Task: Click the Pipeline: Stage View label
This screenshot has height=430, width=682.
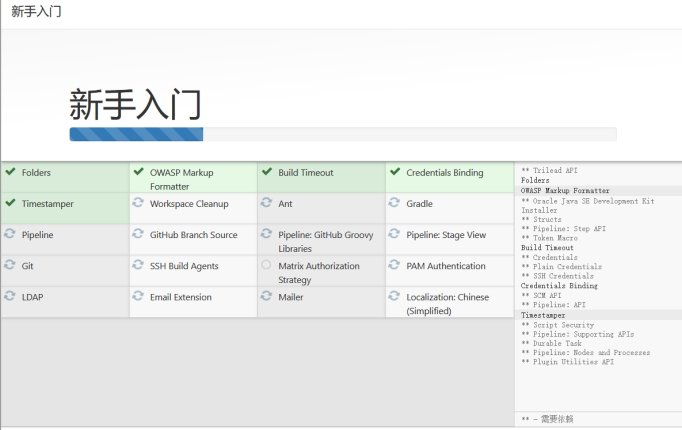Action: tap(446, 235)
